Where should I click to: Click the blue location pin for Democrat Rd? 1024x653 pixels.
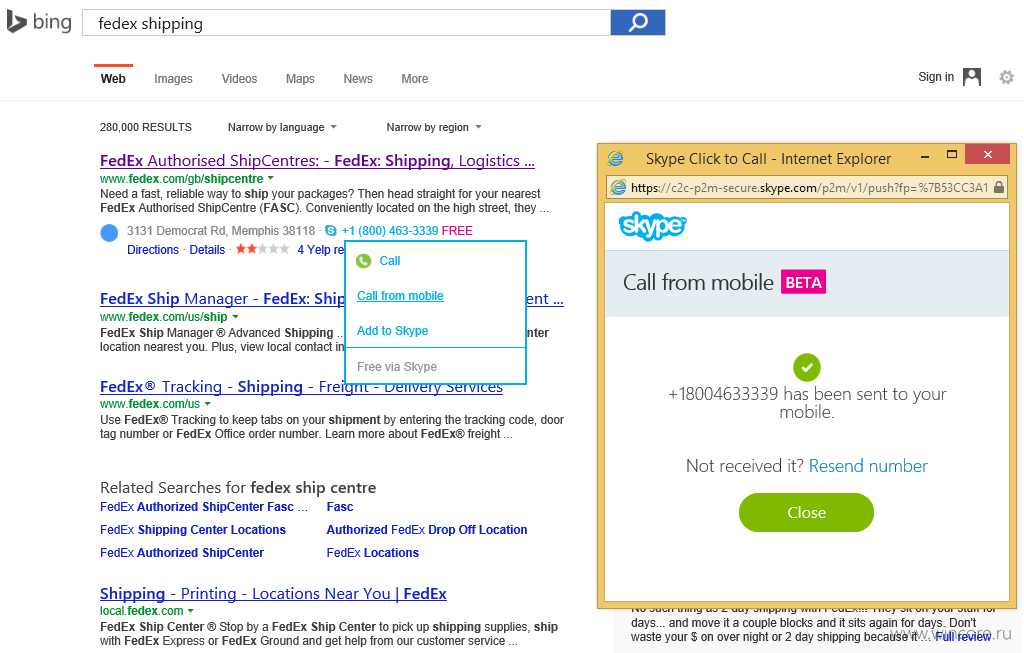click(x=109, y=232)
